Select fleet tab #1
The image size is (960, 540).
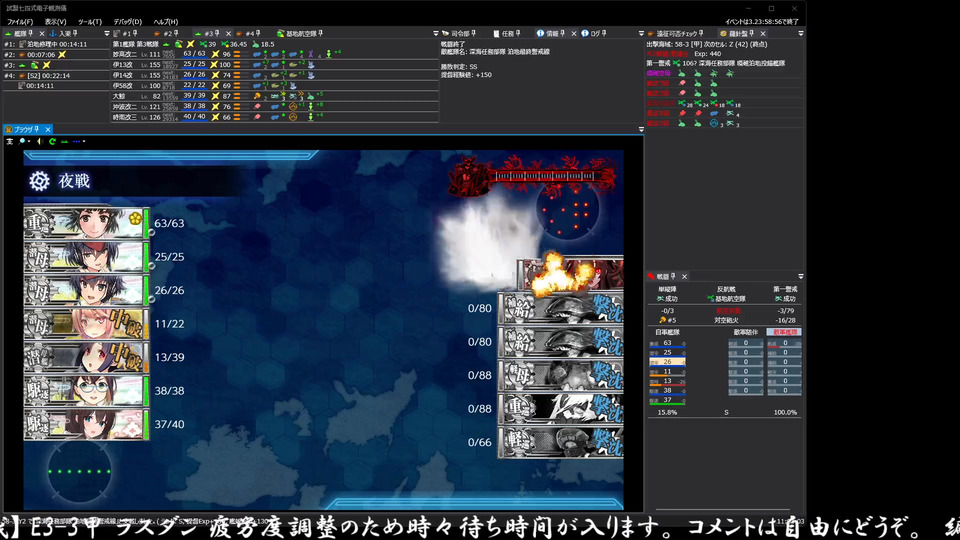coord(126,34)
